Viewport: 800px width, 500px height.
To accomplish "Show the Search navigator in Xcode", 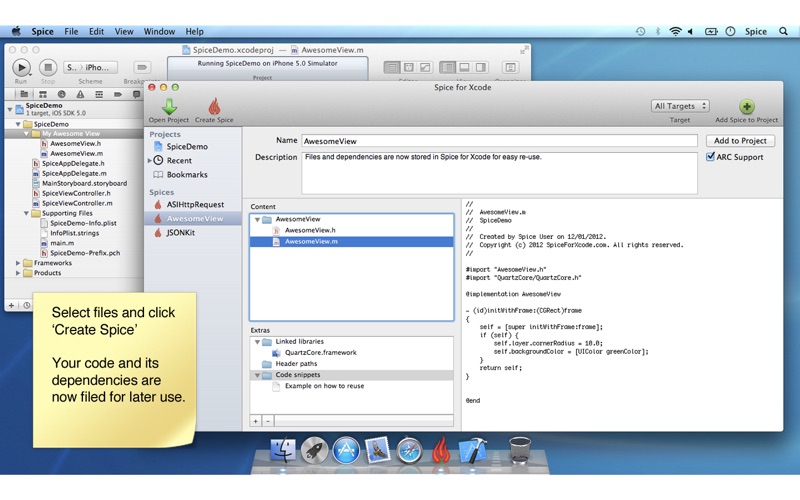I will pyautogui.click(x=62, y=94).
